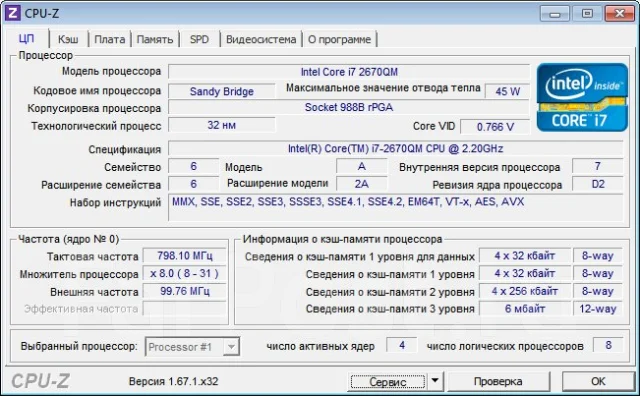Click the Intel Core i7 2670QM model field
640x396 pixels.
349,72
